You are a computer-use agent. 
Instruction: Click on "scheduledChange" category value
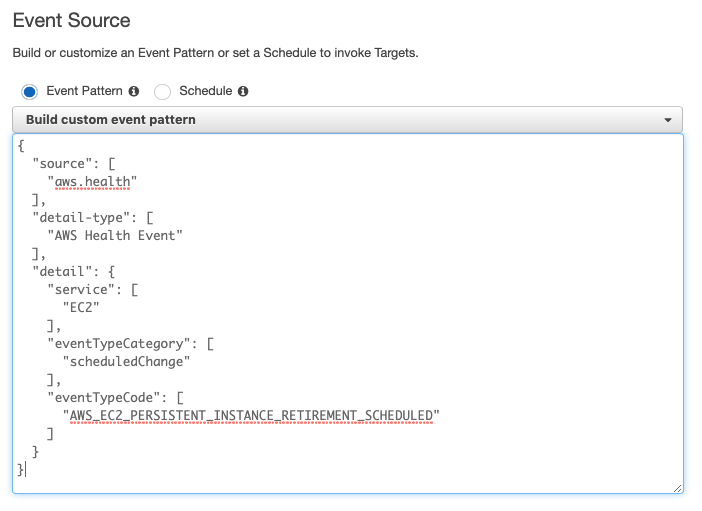pyautogui.click(x=126, y=361)
